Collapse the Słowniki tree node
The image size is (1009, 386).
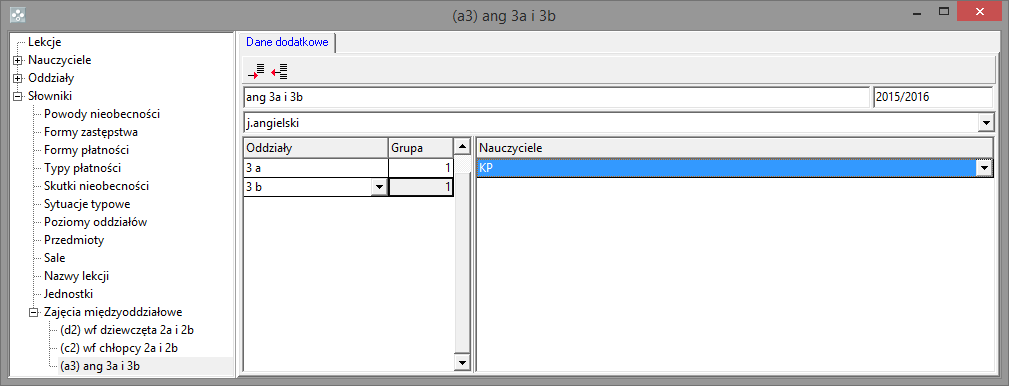[x=17, y=96]
